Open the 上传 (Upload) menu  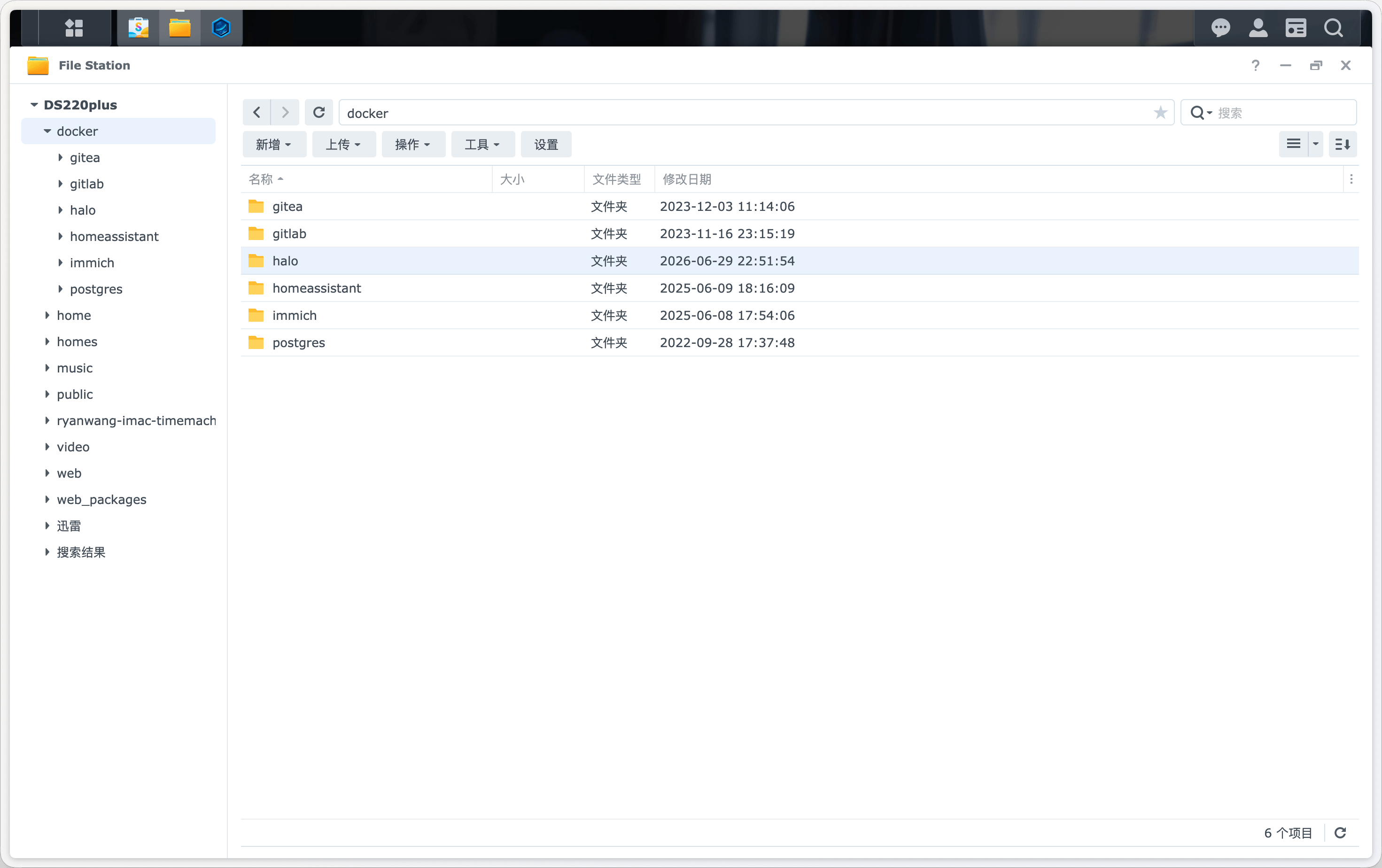344,144
